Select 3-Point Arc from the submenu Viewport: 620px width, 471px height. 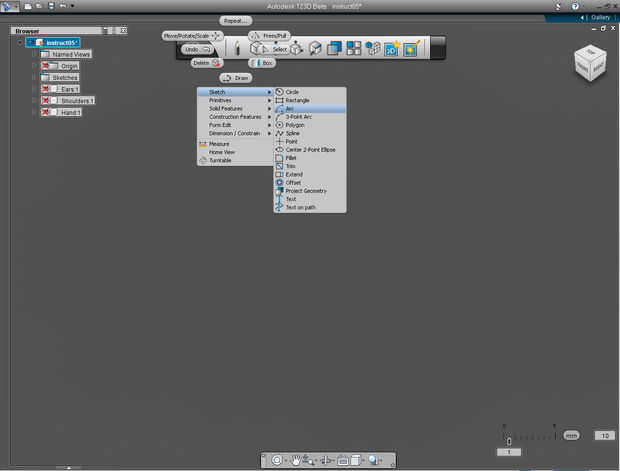pyautogui.click(x=310, y=117)
